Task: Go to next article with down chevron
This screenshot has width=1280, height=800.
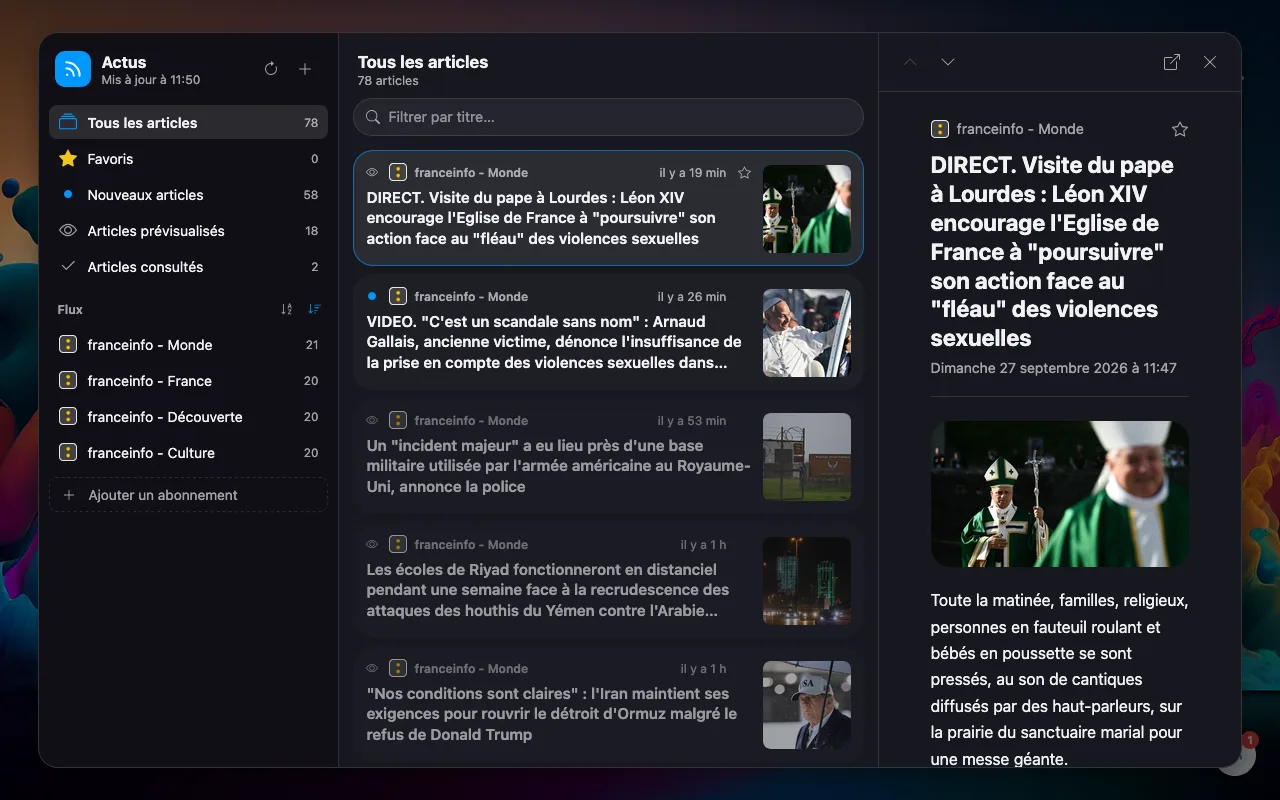Action: pos(948,62)
